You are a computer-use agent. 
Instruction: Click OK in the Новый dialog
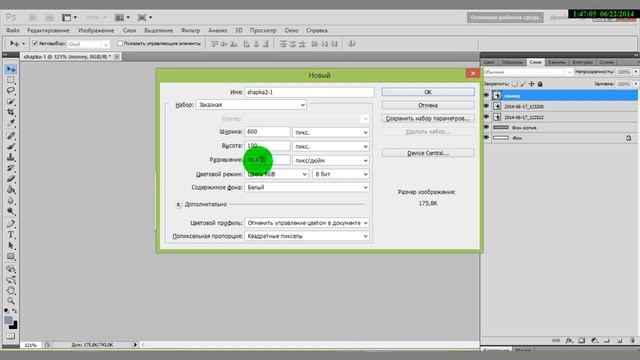click(x=428, y=92)
